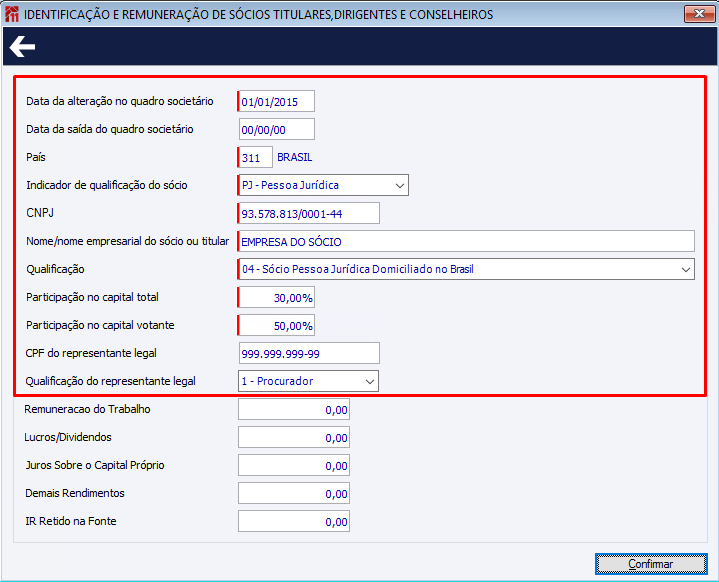Click the IR Retido na Fonte field
The width and height of the screenshot is (719, 582).
294,521
